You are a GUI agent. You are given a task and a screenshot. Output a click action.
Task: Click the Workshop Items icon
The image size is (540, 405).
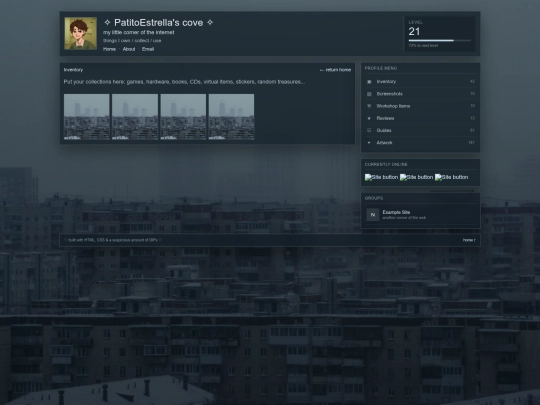coord(369,106)
